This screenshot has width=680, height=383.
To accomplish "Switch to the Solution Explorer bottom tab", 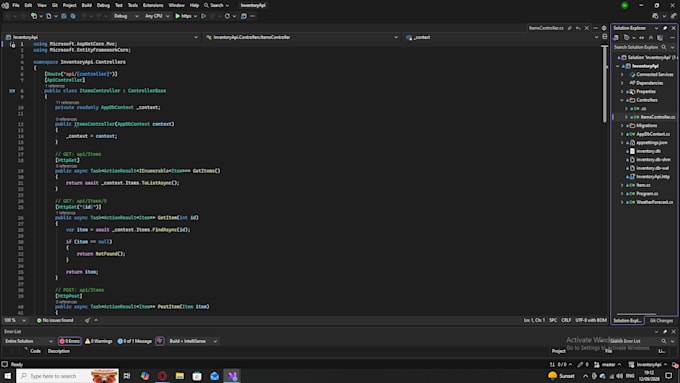I will (x=627, y=321).
